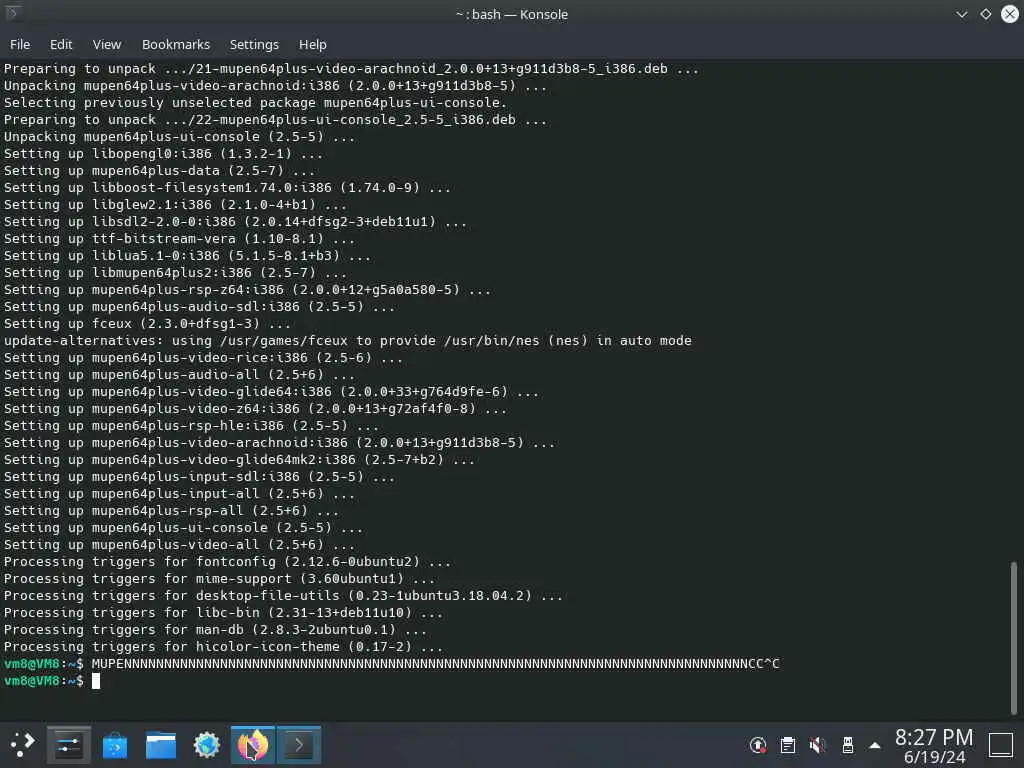
Task: Click the 'update-alternatives: using /usr/games/fceux' line
Action: pos(347,340)
